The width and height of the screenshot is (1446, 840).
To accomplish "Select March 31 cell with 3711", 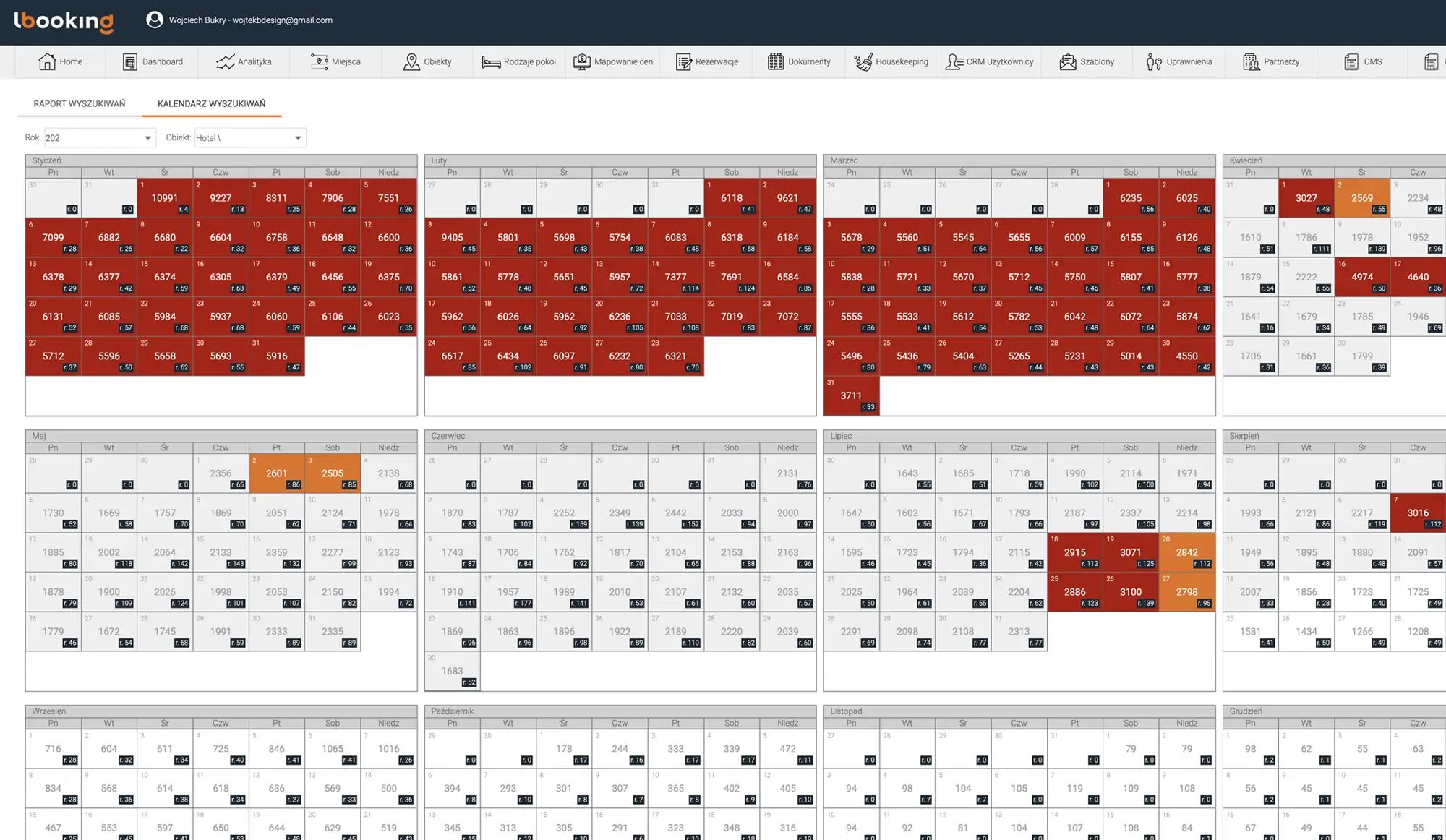I will 852,395.
